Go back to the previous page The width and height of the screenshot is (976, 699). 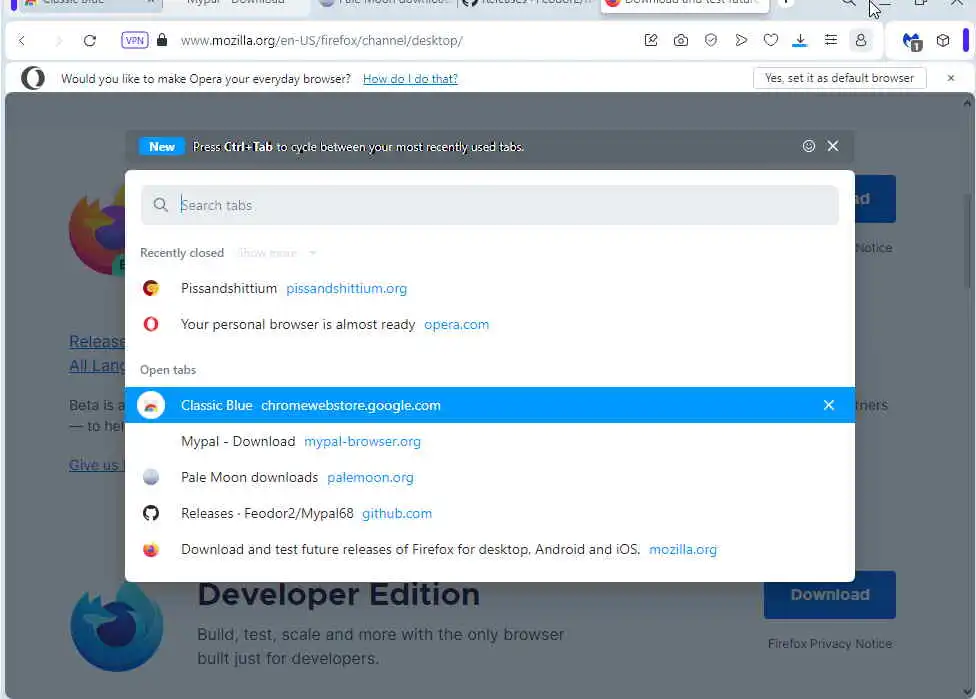pos(22,40)
